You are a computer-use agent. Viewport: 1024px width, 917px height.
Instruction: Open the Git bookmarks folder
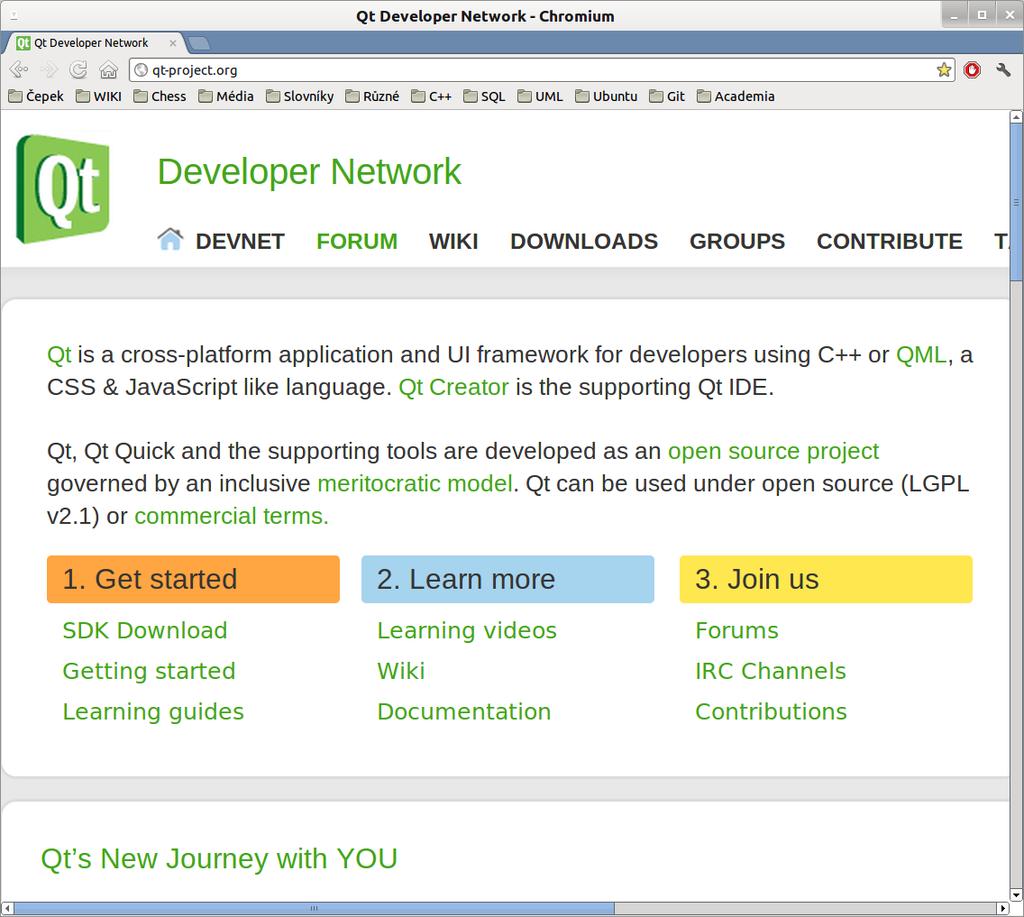pyautogui.click(x=667, y=96)
